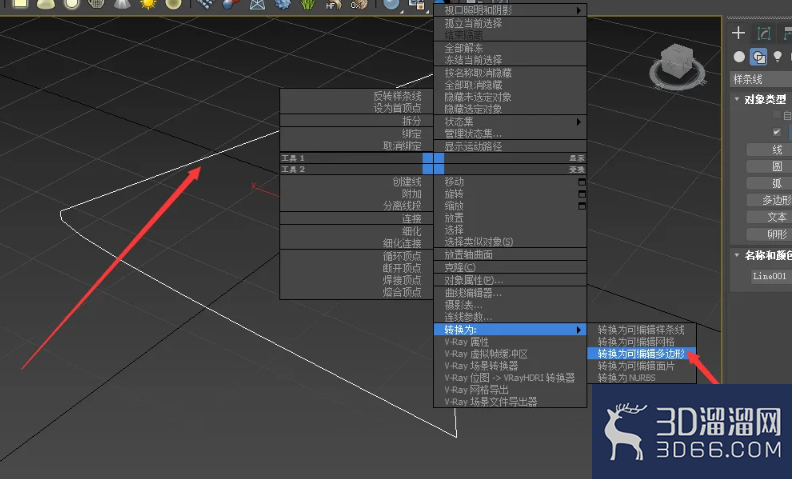The height and width of the screenshot is (479, 792).
Task: Open V-Ray 场景转换器 entry
Action: [510, 365]
